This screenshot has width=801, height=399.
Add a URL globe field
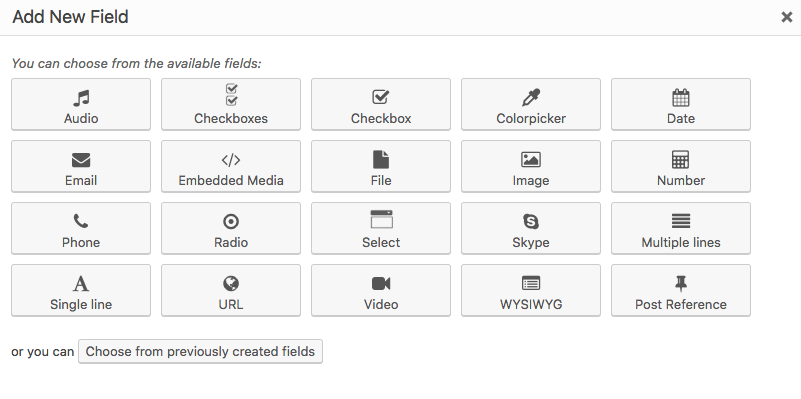coord(231,290)
